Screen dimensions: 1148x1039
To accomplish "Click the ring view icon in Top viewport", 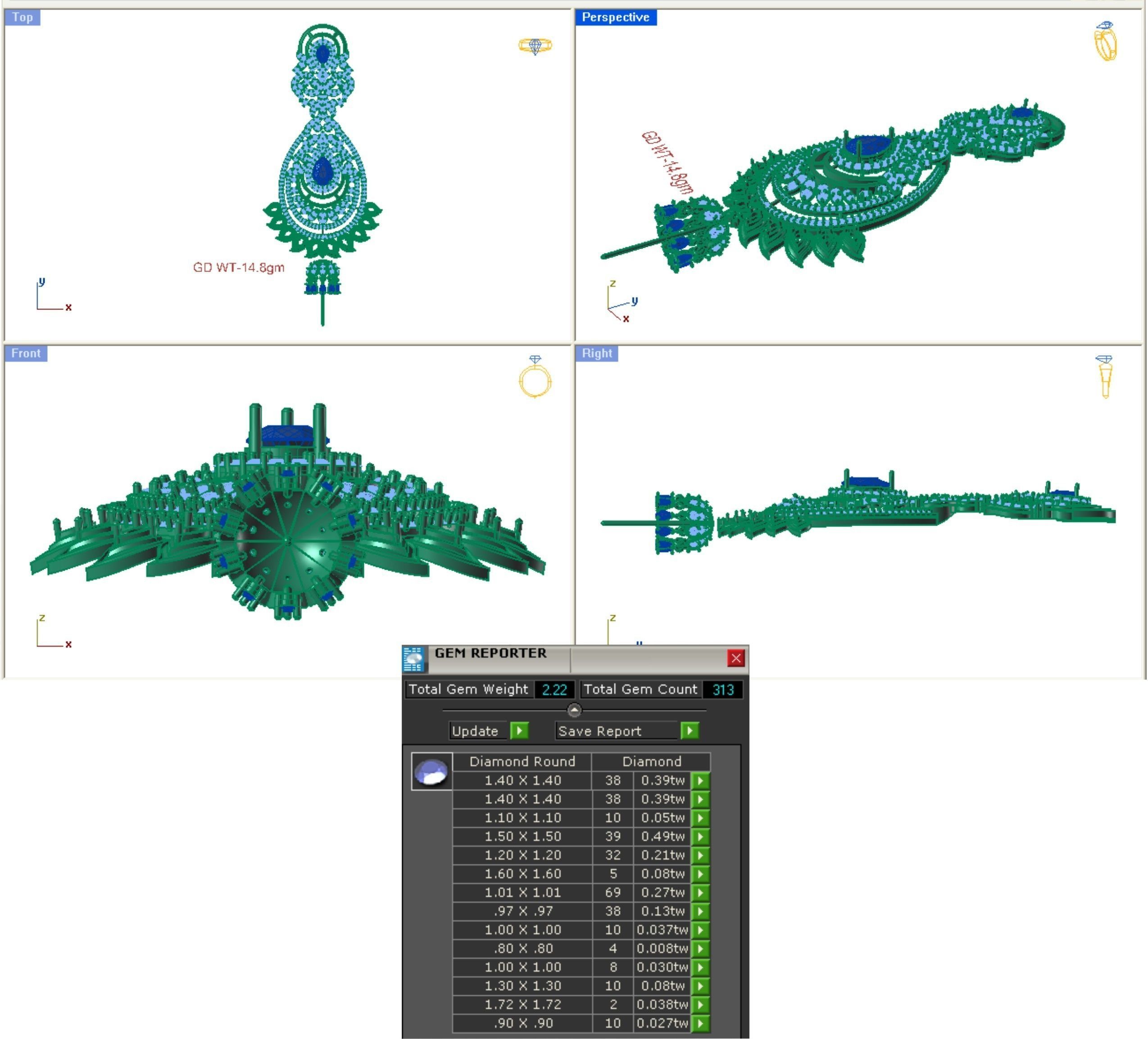I will [x=535, y=45].
